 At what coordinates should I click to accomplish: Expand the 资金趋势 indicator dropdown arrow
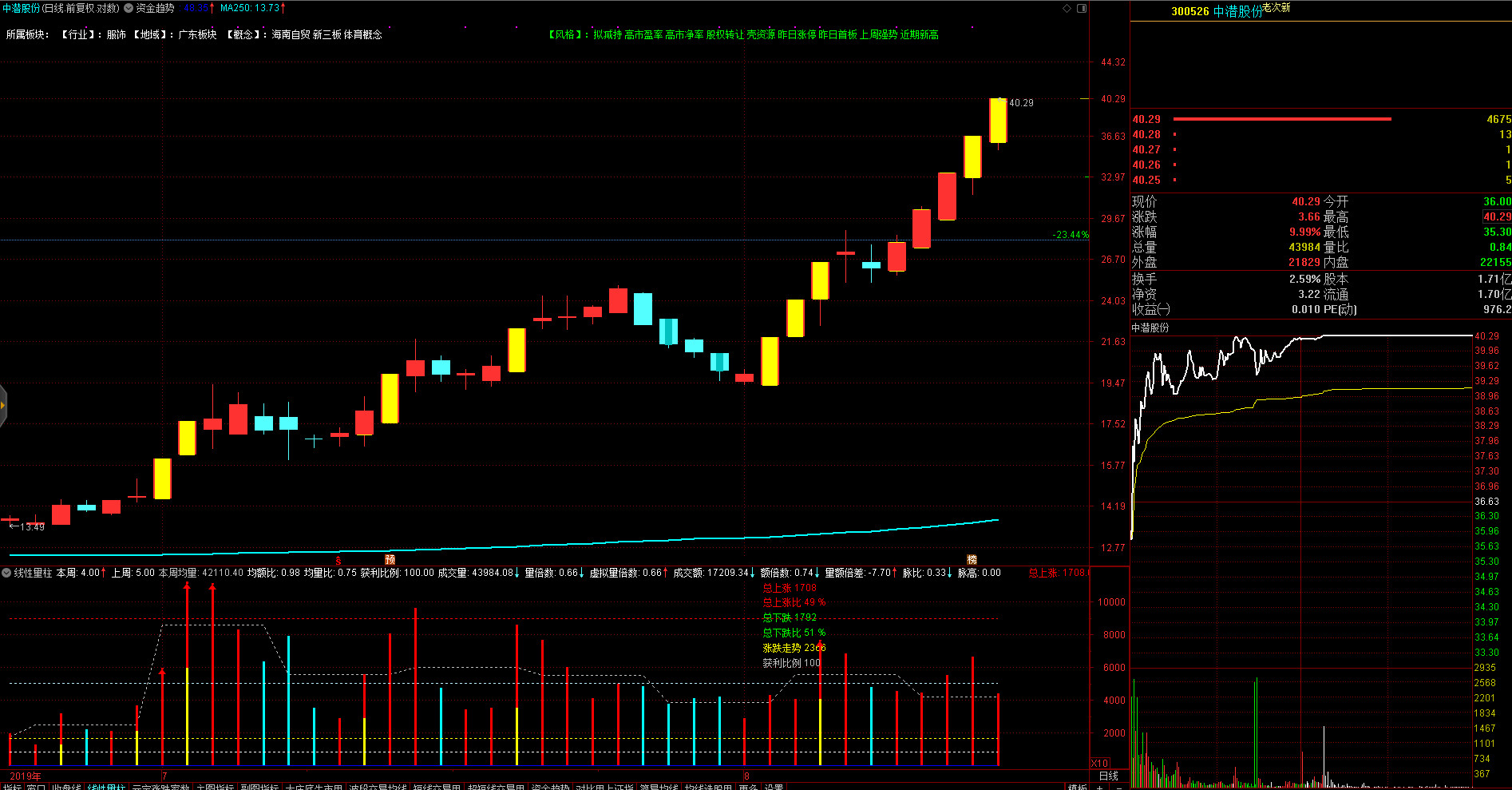[x=129, y=8]
